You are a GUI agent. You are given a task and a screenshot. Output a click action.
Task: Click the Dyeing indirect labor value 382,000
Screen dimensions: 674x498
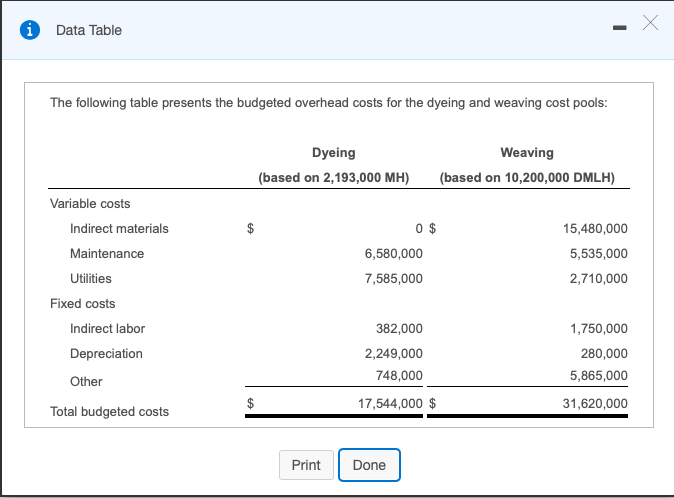click(399, 328)
